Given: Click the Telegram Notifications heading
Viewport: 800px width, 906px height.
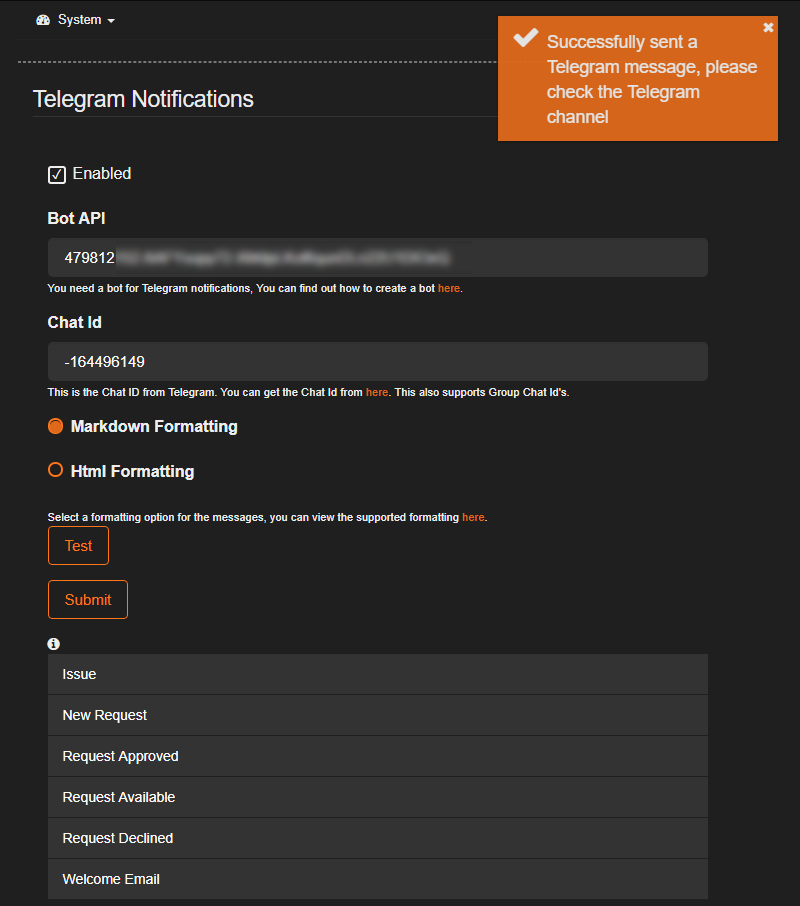Looking at the screenshot, I should tap(143, 99).
